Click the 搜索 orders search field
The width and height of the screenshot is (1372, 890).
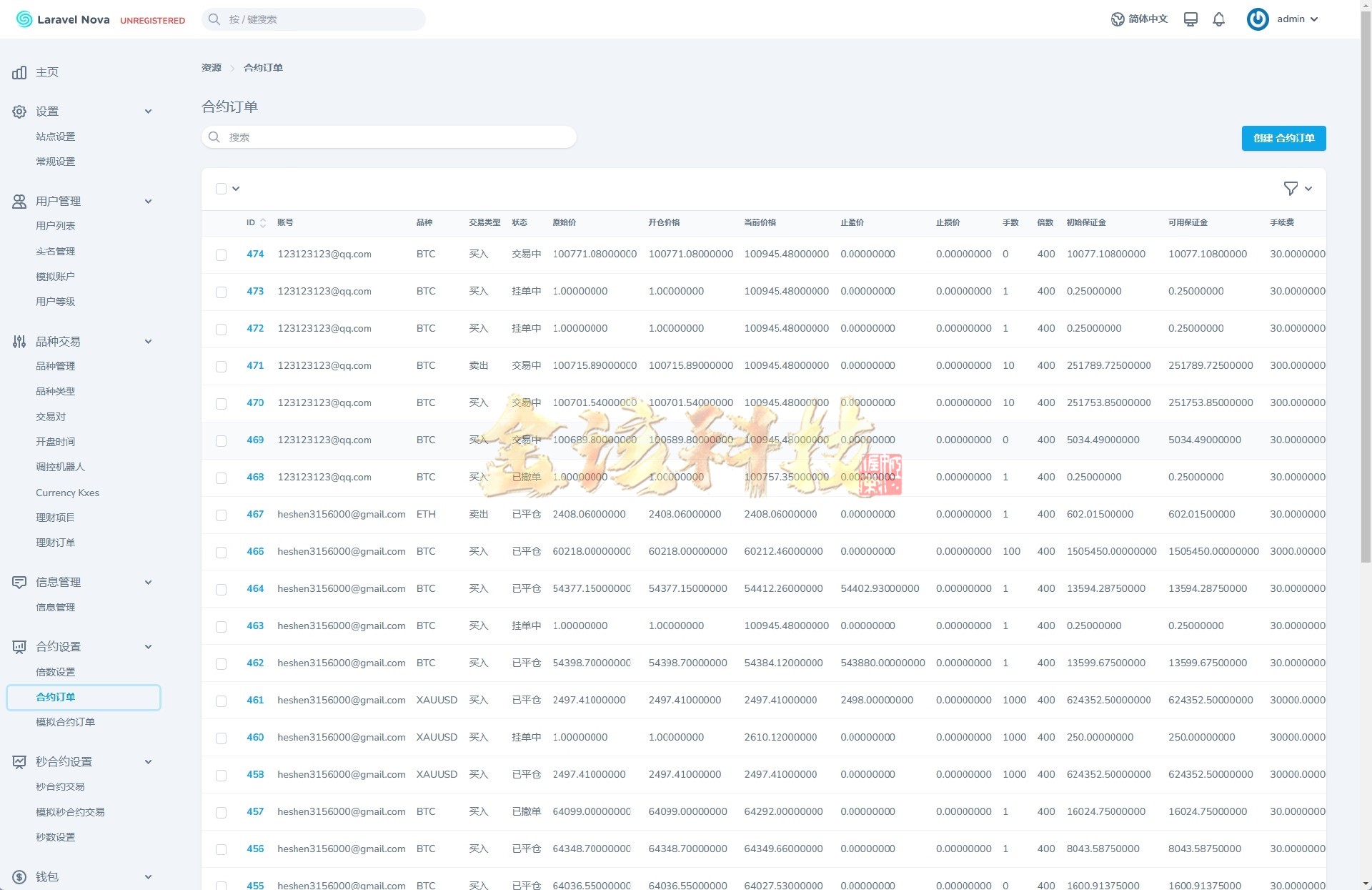click(389, 137)
